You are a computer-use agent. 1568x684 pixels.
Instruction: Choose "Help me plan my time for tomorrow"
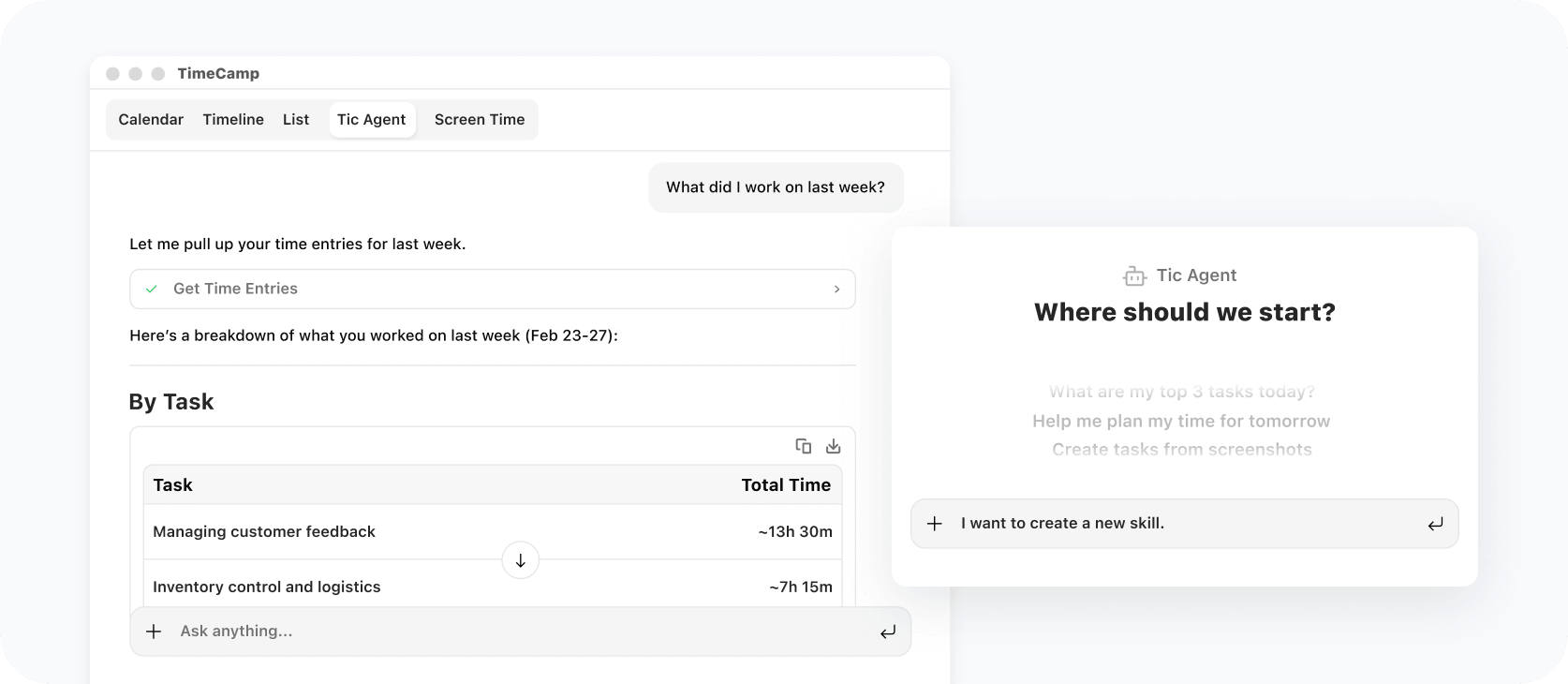1181,421
